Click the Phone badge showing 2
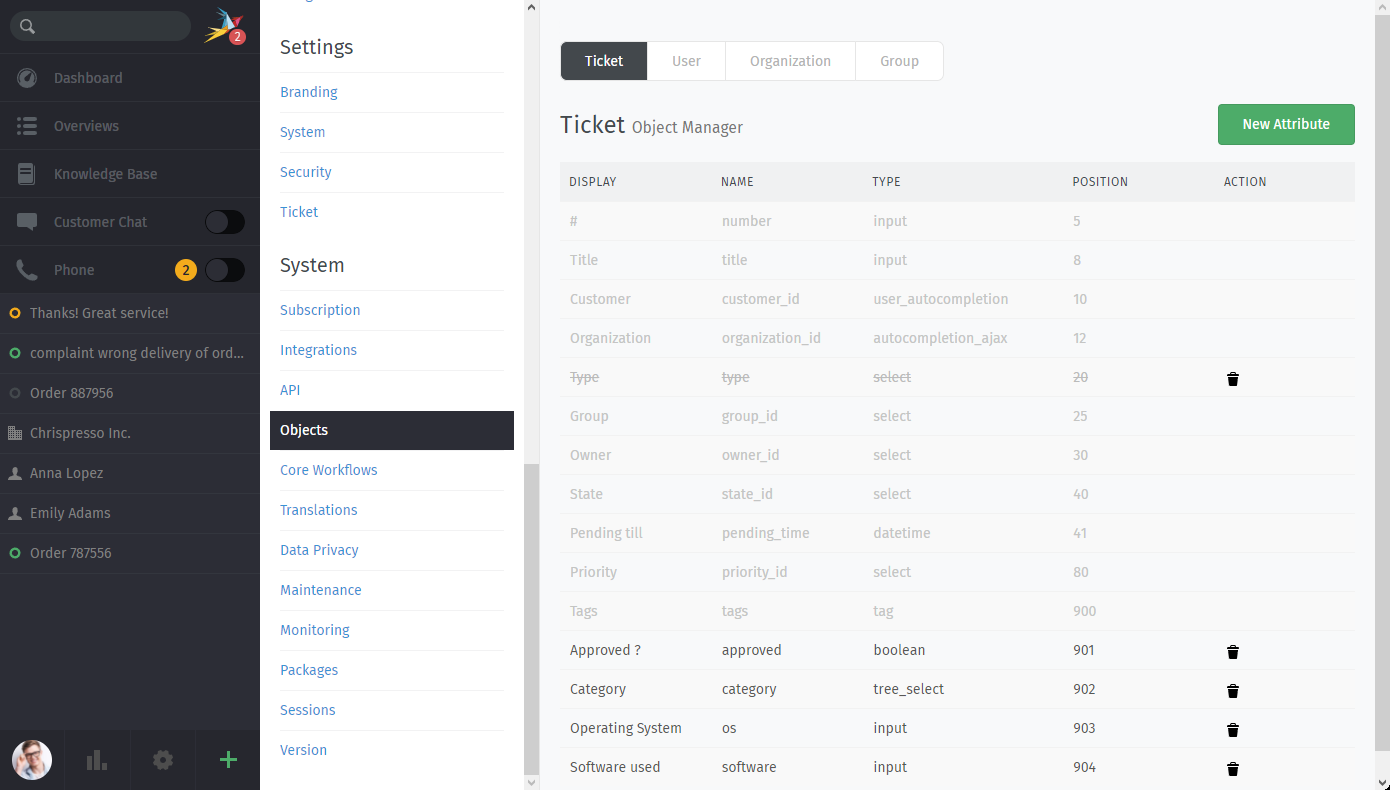Image resolution: width=1390 pixels, height=790 pixels. pos(185,270)
